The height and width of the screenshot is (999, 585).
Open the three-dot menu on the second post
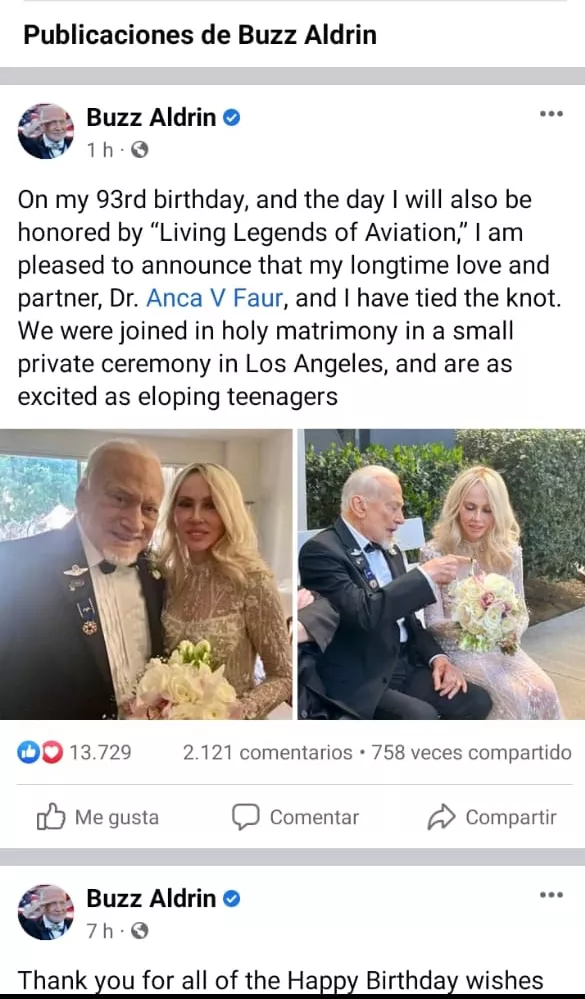[x=550, y=896]
